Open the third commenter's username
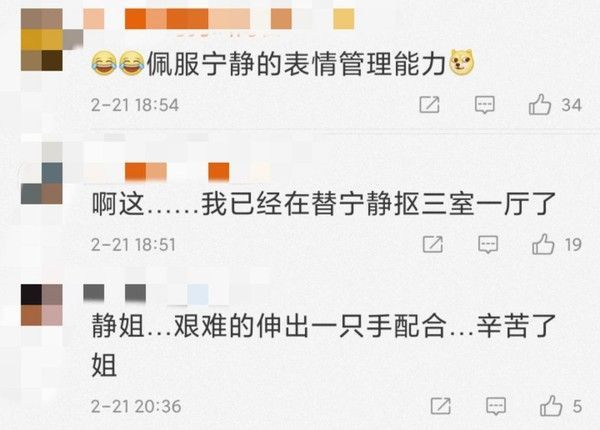The height and width of the screenshot is (430, 600). (146, 294)
